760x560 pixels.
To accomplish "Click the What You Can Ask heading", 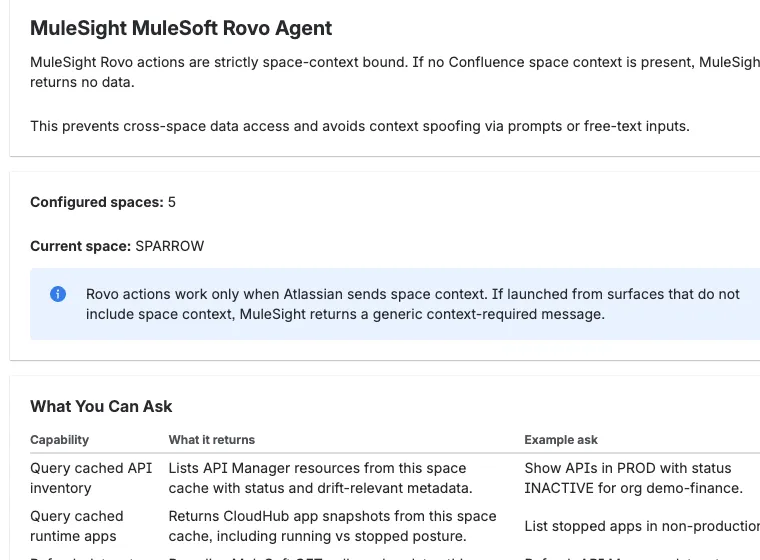I will coord(101,406).
